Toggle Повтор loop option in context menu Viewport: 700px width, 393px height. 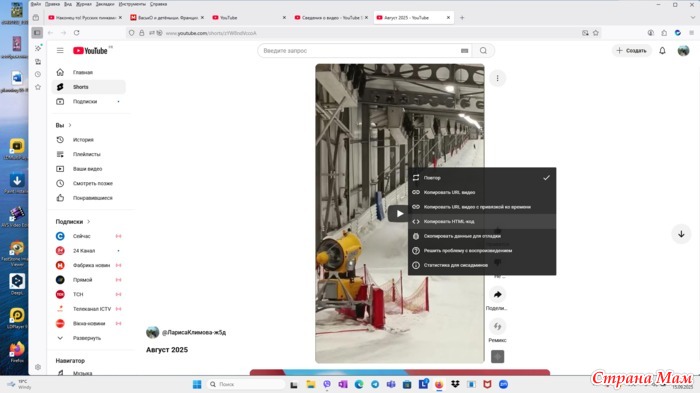pyautogui.click(x=482, y=178)
